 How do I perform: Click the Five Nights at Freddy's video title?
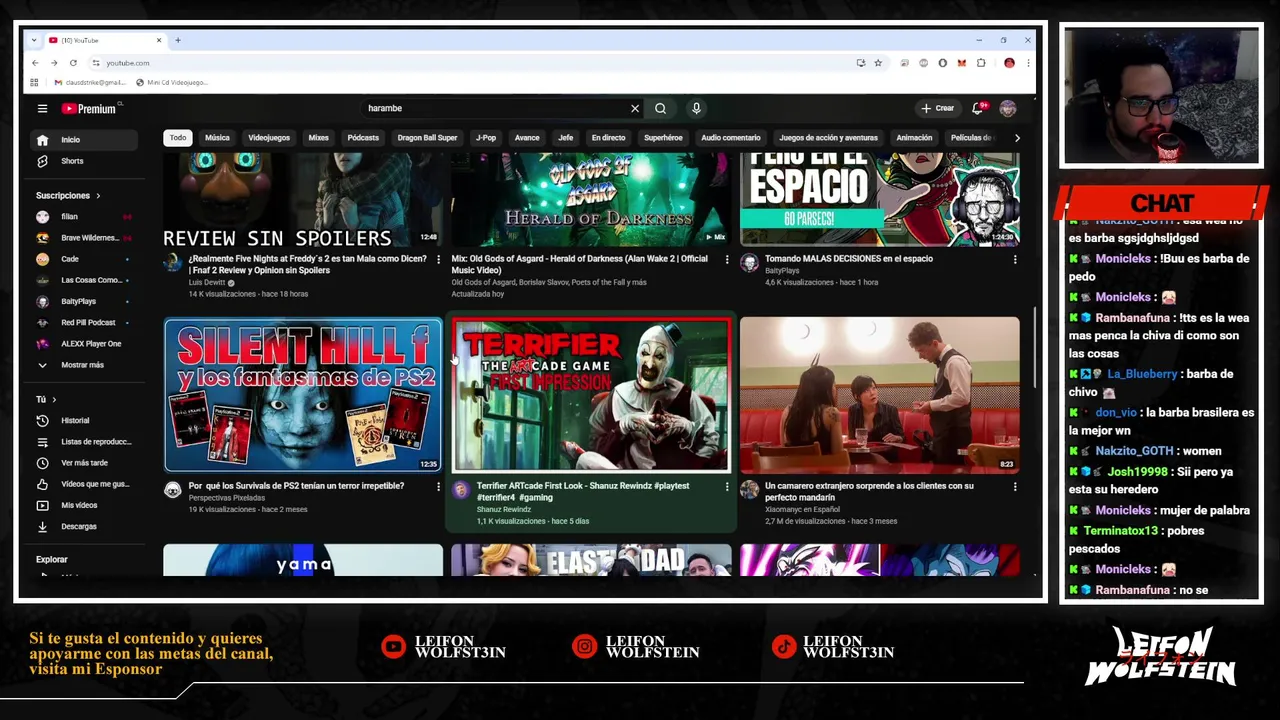[308, 264]
